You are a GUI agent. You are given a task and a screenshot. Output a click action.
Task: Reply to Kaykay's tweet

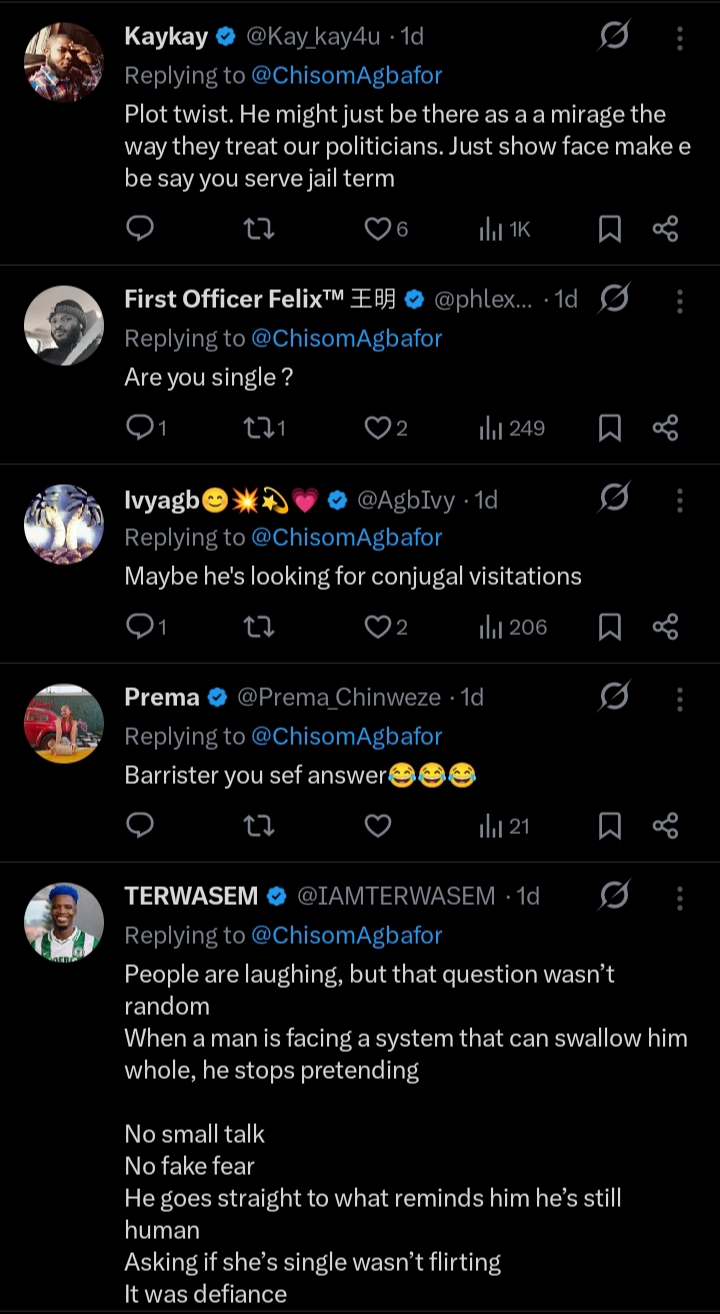(141, 229)
